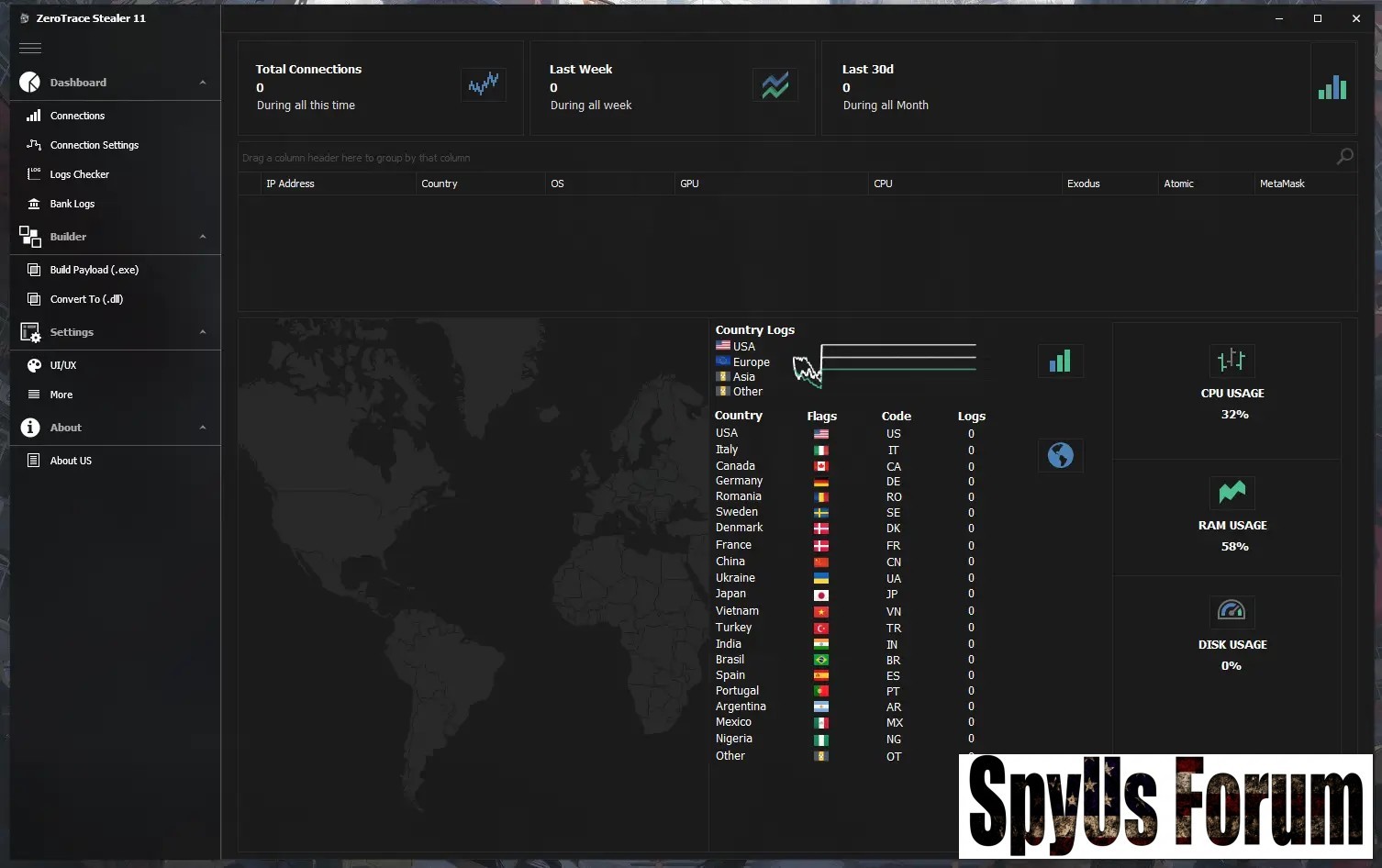Screen dimensions: 1382x868
Task: Click the Last 30d bar chart icon
Action: [1332, 88]
